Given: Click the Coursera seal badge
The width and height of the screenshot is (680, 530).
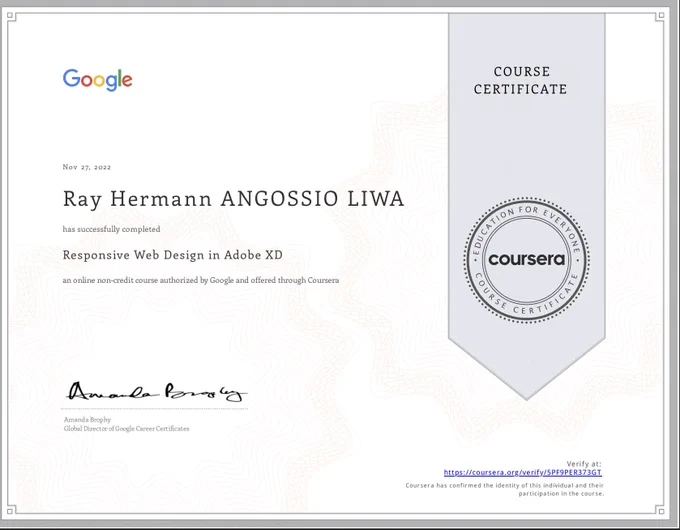Looking at the screenshot, I should point(526,260).
